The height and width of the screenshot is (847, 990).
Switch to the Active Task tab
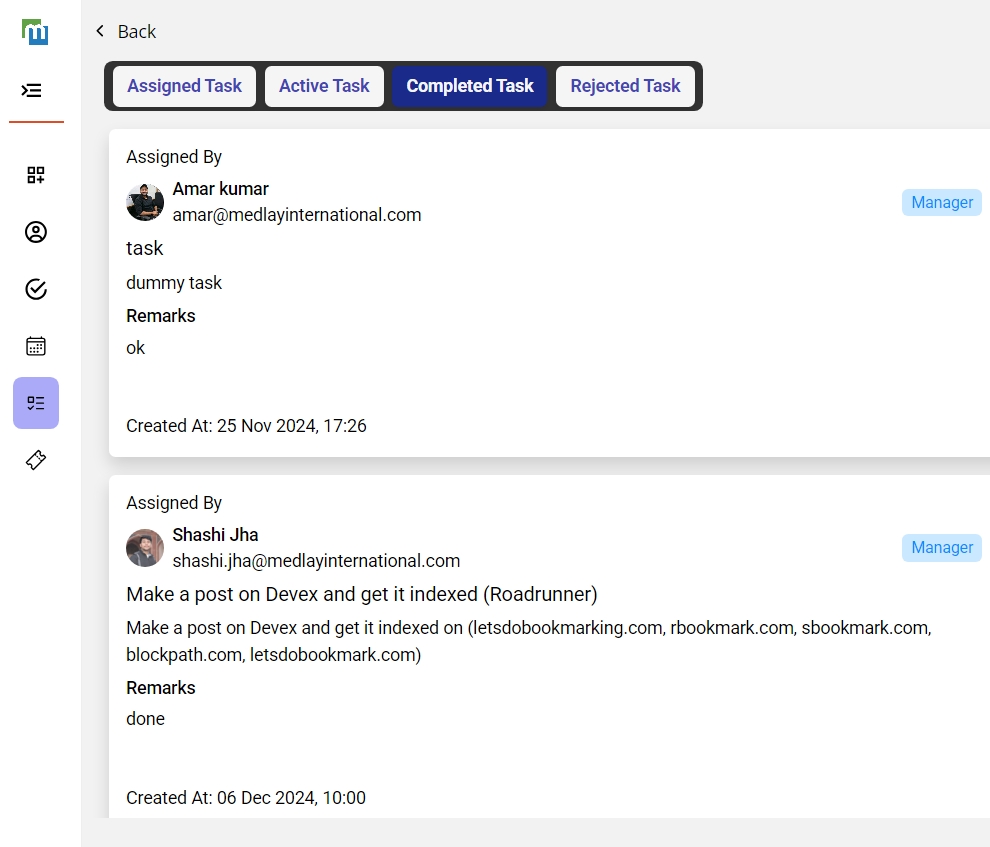(x=324, y=86)
